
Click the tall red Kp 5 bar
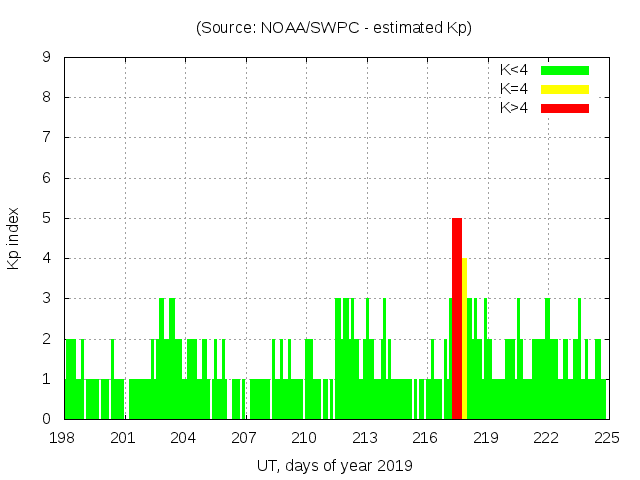(457, 318)
